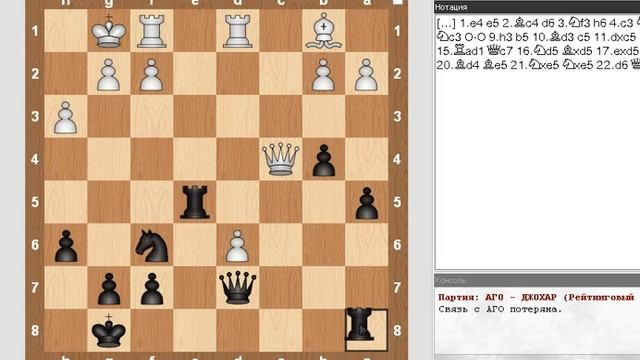Pick the white pawn on a2
The image size is (640, 360).
tap(367, 74)
